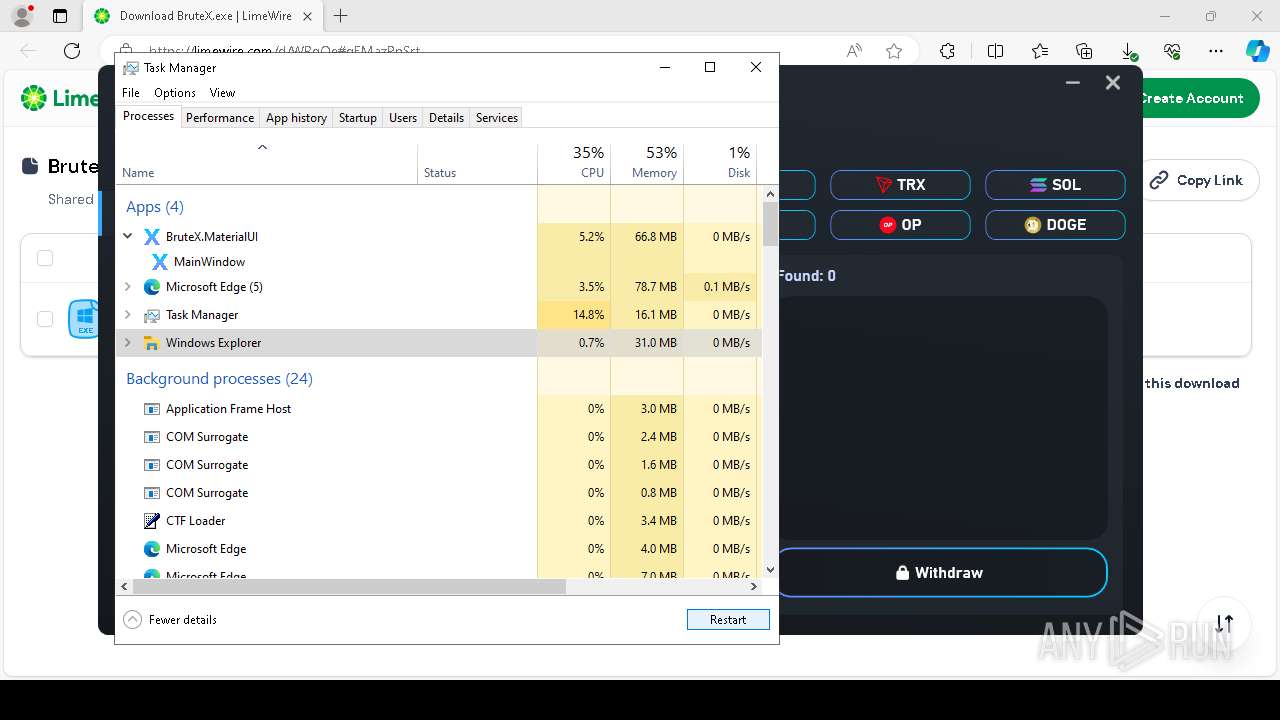Click the Withdraw button
This screenshot has height=720, width=1280.
click(940, 573)
